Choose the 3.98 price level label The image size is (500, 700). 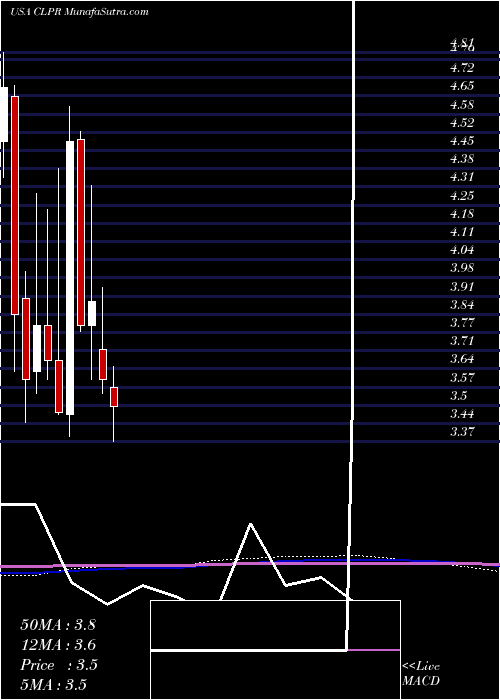[462, 268]
